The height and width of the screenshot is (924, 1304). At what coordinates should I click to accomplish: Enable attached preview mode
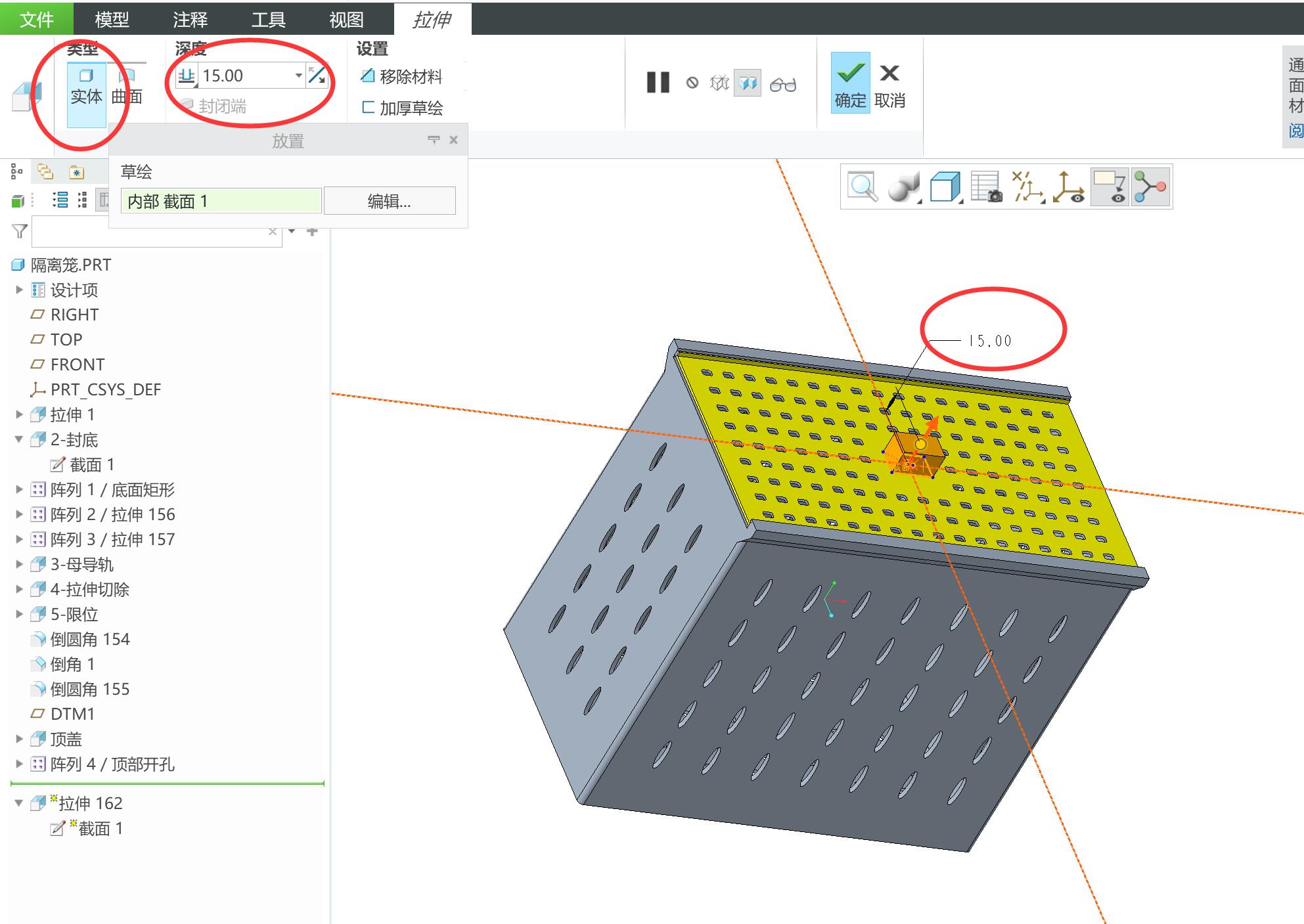point(748,83)
